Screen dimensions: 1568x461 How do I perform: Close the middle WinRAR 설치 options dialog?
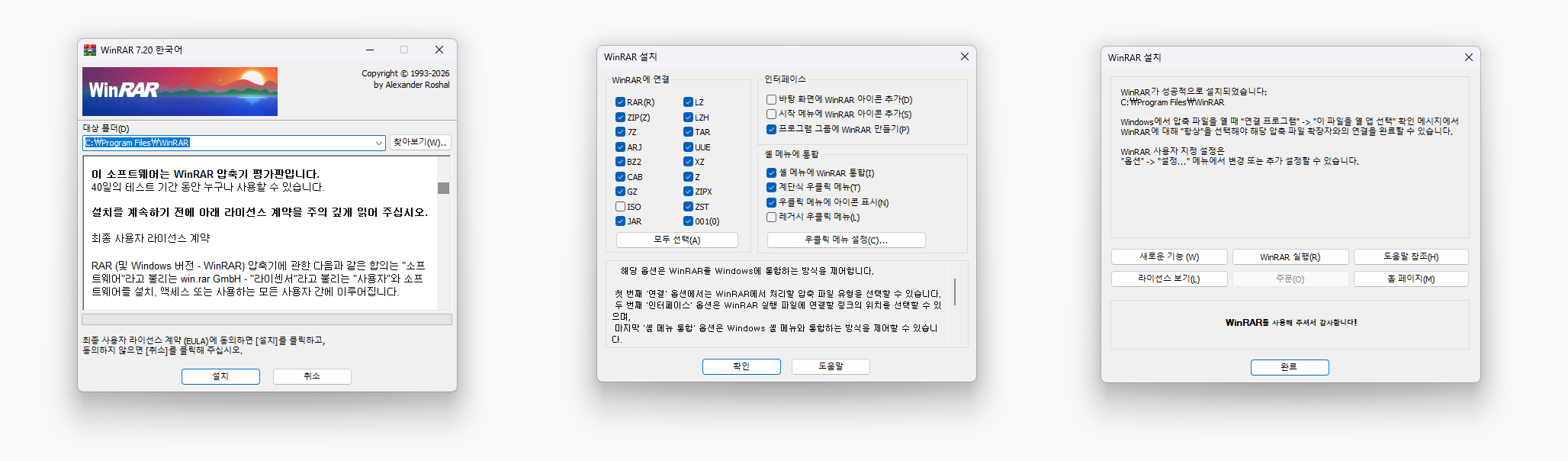coord(965,56)
